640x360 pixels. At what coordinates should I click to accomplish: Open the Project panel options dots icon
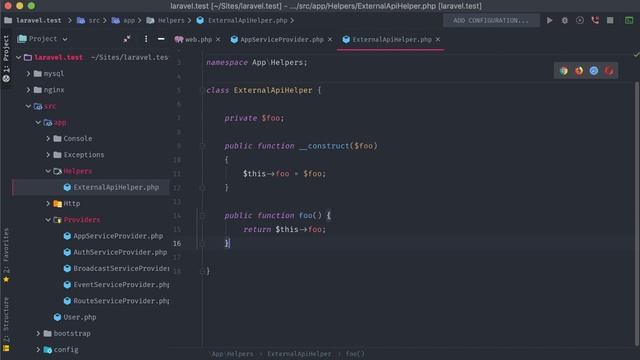pos(146,39)
